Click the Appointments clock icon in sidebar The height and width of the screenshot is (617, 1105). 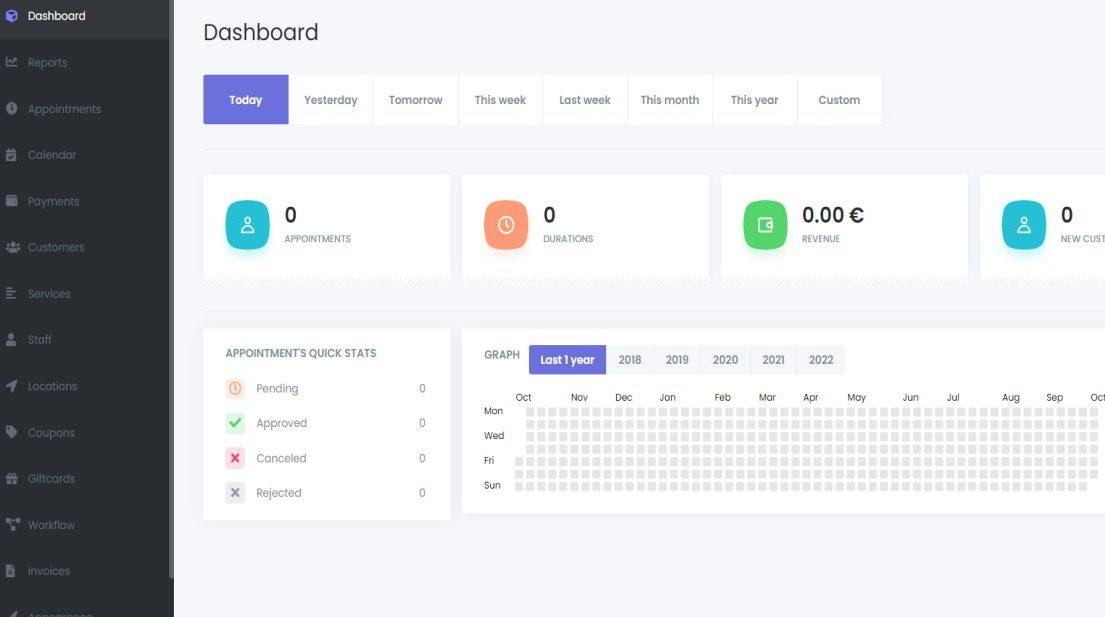(11, 108)
